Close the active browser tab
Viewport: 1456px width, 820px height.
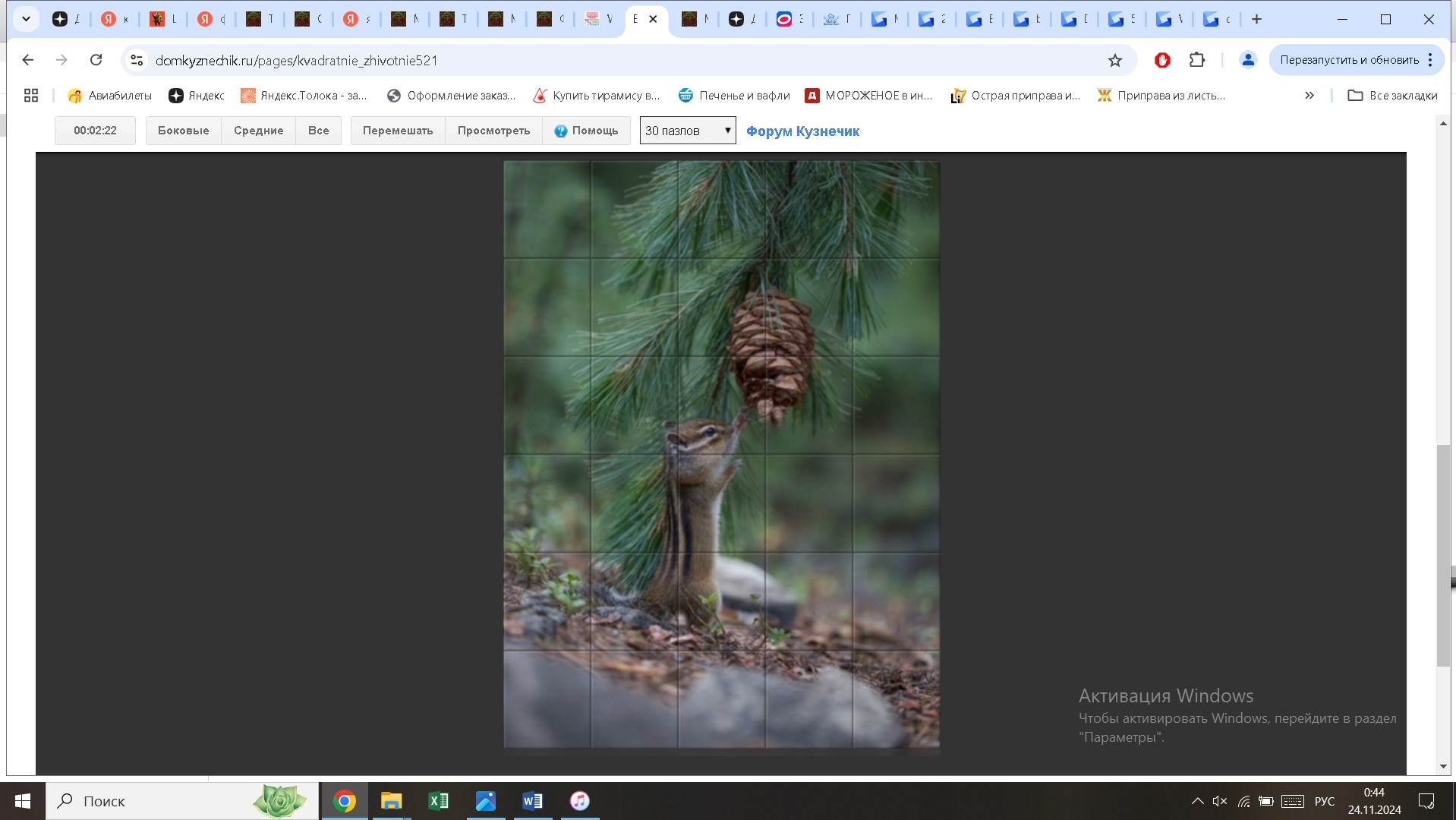pyautogui.click(x=653, y=19)
